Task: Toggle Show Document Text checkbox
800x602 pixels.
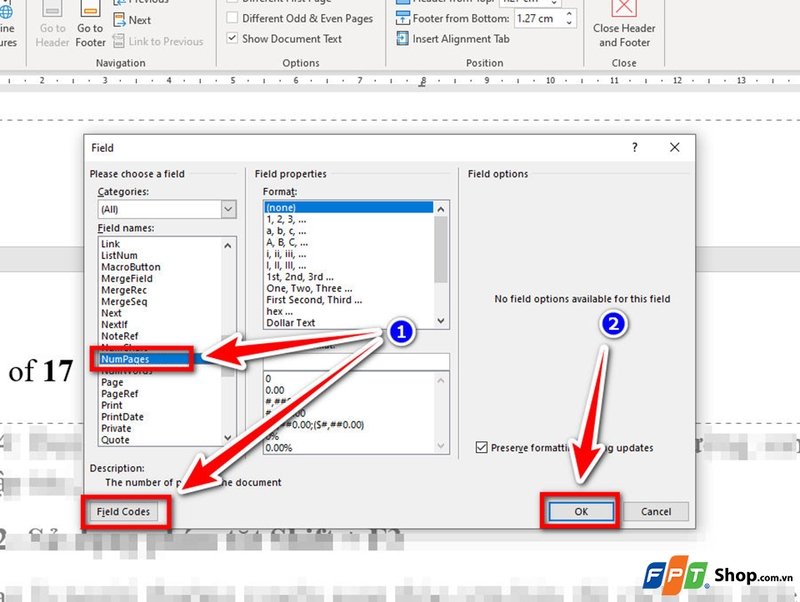Action: pyautogui.click(x=233, y=39)
